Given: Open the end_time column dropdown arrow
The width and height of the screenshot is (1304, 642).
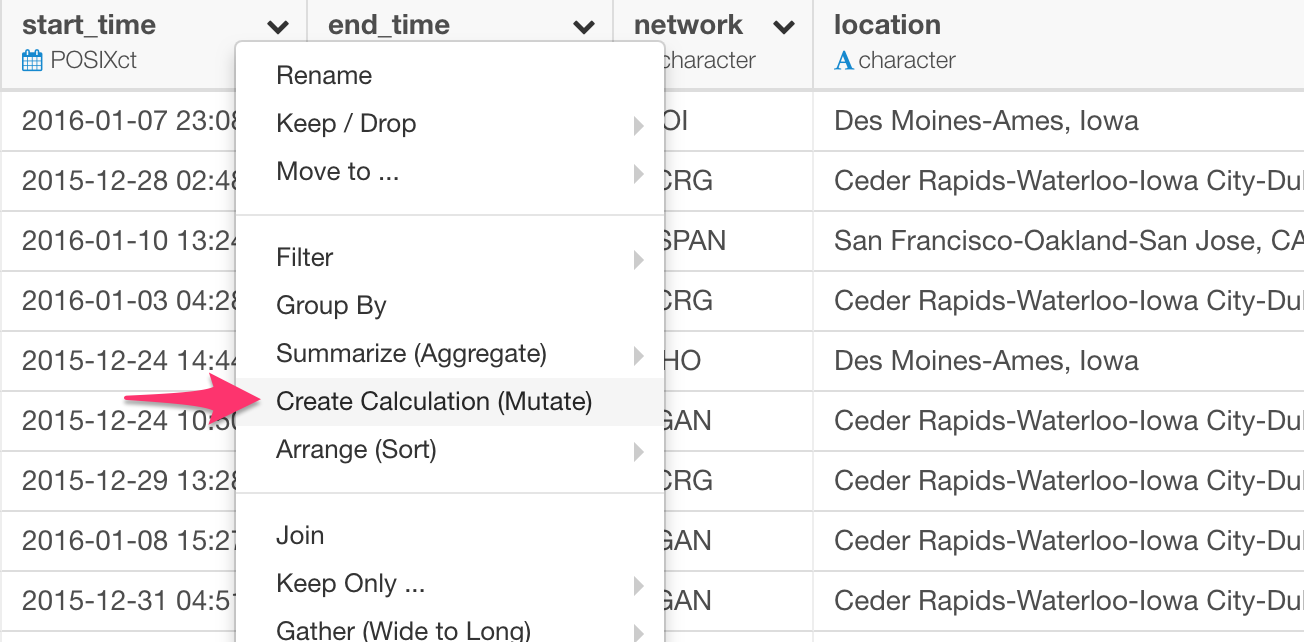Looking at the screenshot, I should coord(584,27).
